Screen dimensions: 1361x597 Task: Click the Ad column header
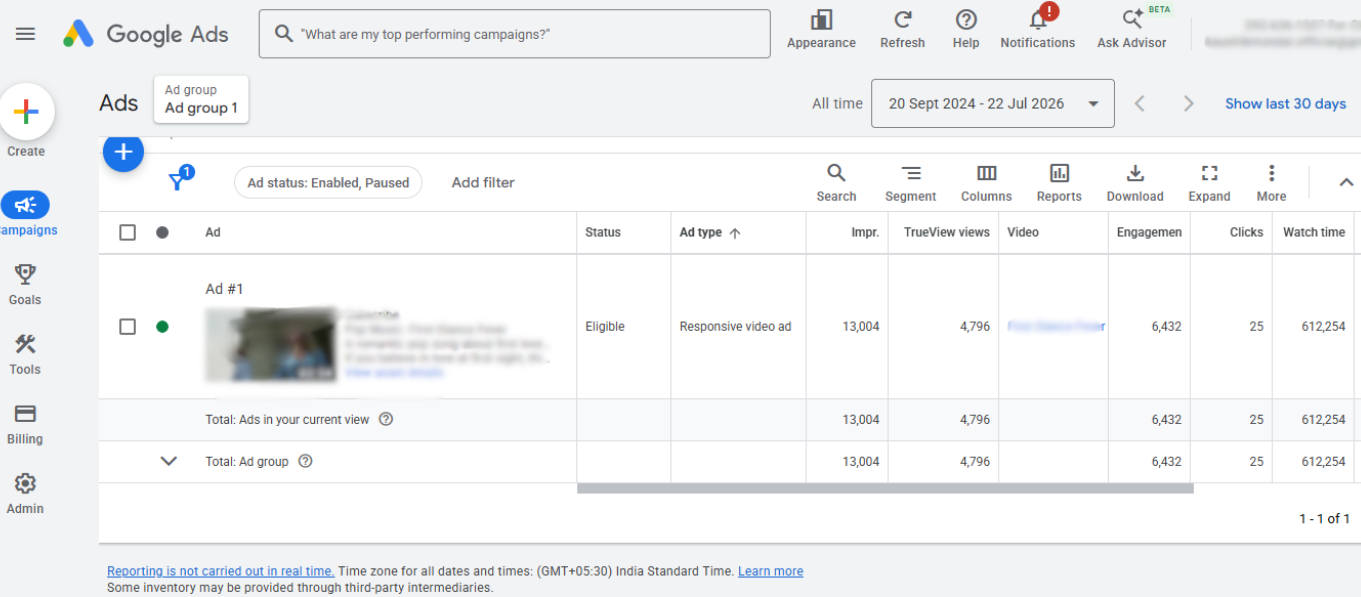coord(213,232)
